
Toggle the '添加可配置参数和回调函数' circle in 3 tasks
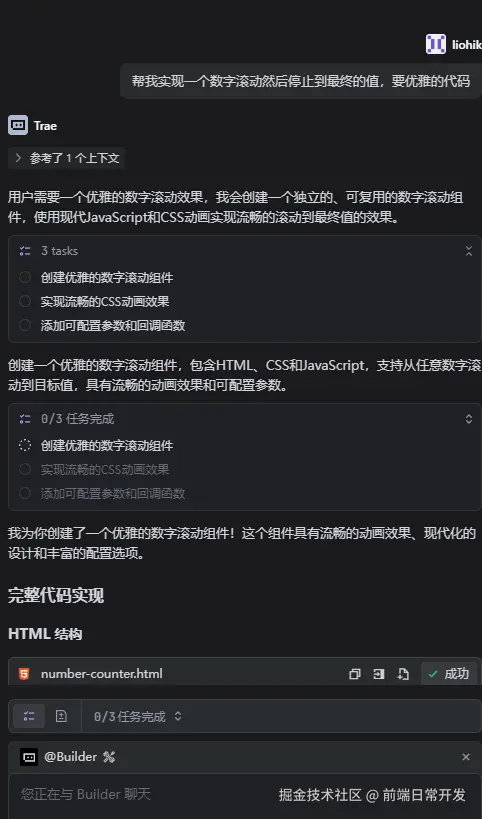(25, 325)
